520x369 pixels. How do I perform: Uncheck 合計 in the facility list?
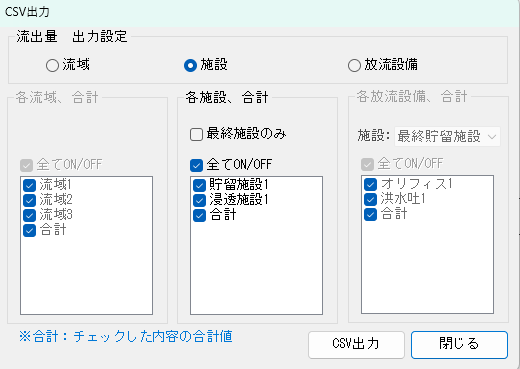199,215
